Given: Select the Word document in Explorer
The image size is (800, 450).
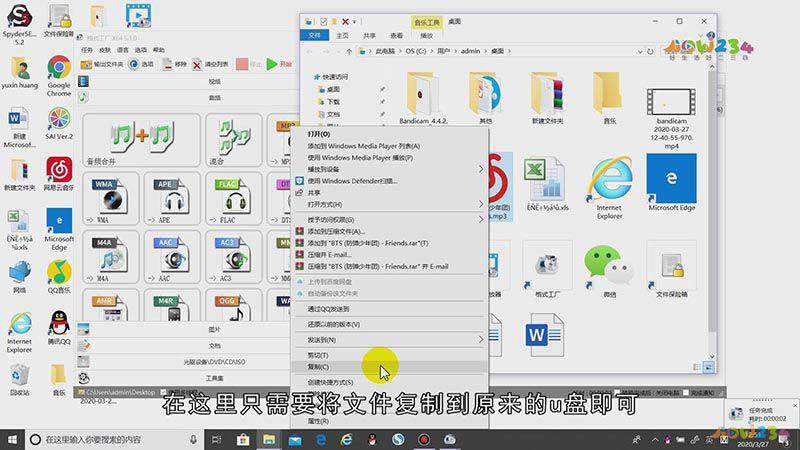Looking at the screenshot, I should click(x=544, y=335).
